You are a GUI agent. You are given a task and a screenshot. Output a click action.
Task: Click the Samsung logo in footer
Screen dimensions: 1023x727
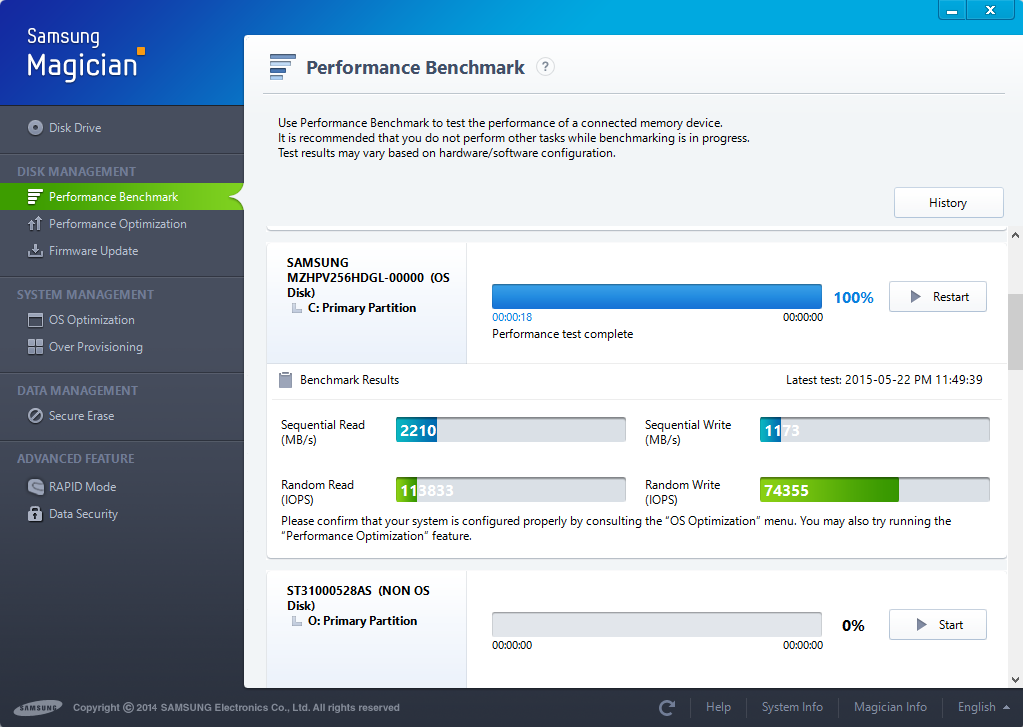point(38,707)
